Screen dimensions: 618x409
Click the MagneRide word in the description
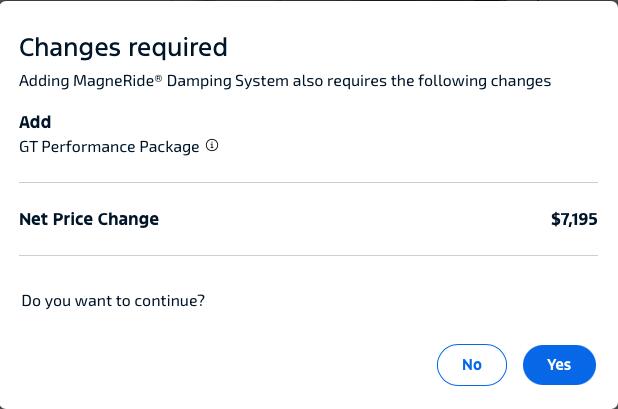point(114,81)
